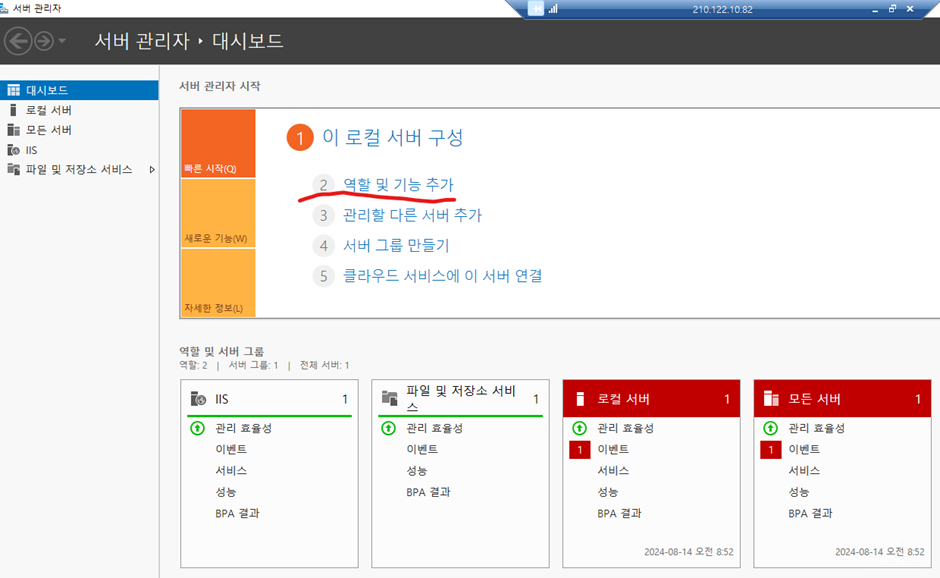Click green 관리 효율성 icon in 모든 서버 tile

[x=769, y=428]
